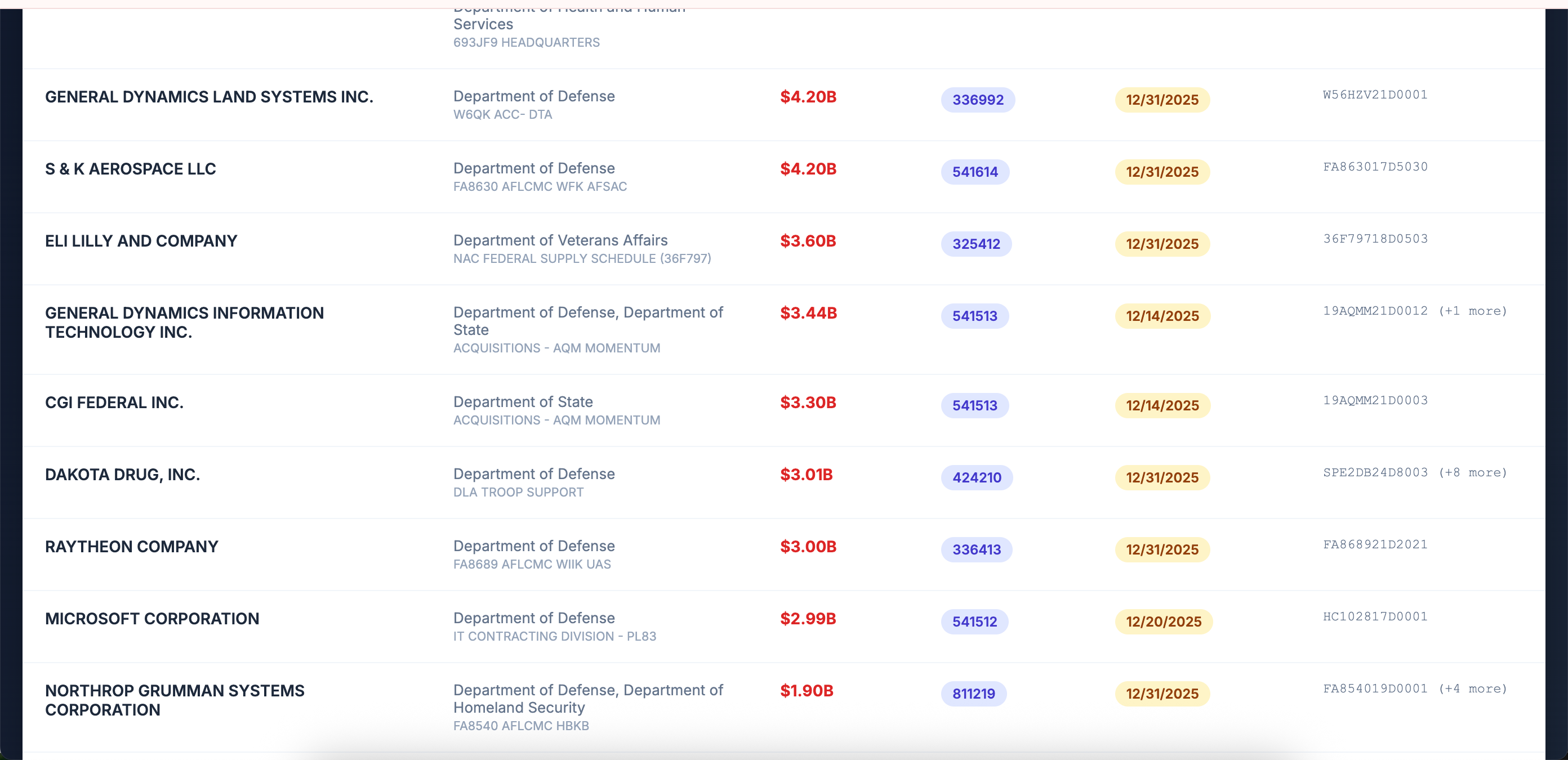Click contract ID FA863017D5030
Image resolution: width=1568 pixels, height=760 pixels.
1374,167
